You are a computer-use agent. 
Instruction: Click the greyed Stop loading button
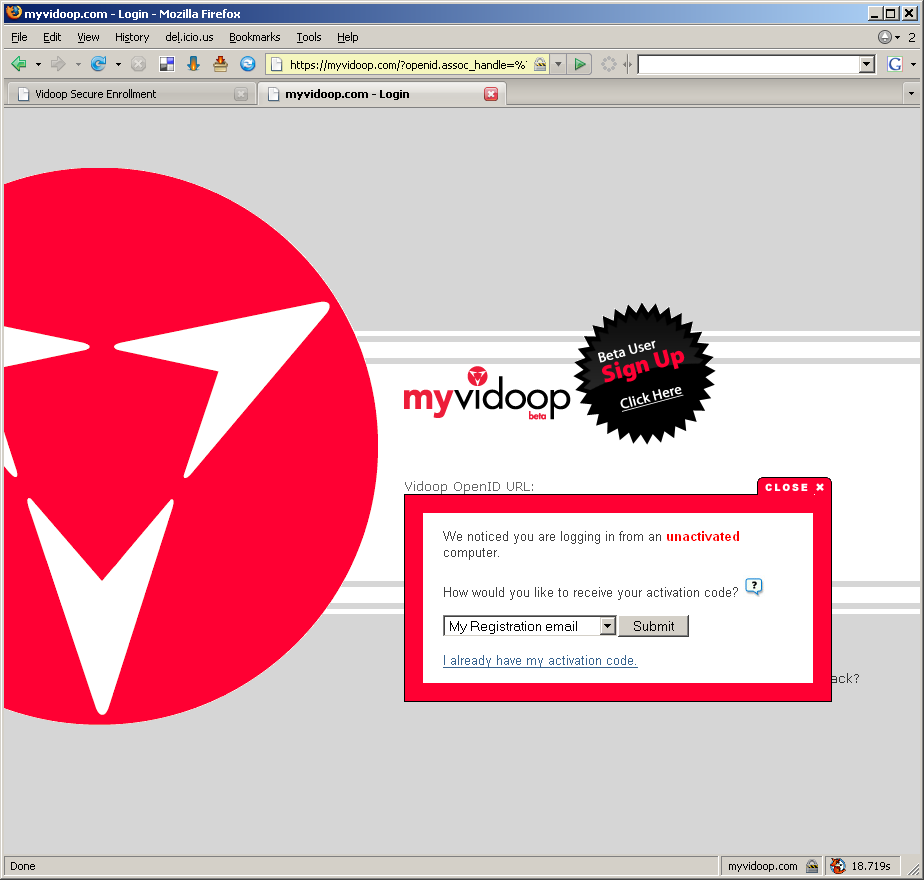click(138, 64)
